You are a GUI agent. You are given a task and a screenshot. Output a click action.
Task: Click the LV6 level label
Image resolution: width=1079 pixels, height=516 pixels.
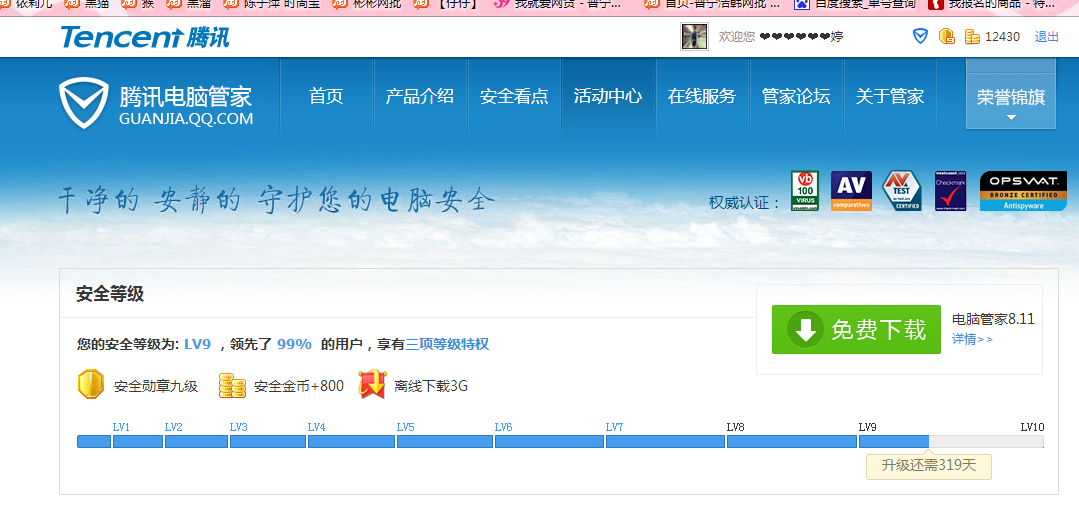coord(504,427)
